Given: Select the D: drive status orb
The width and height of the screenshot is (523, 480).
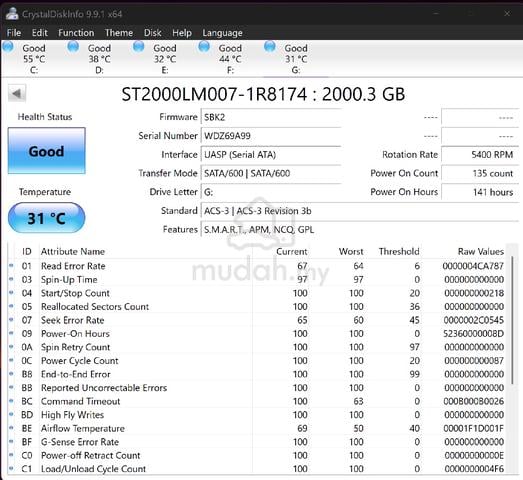Looking at the screenshot, I should click(73, 47).
